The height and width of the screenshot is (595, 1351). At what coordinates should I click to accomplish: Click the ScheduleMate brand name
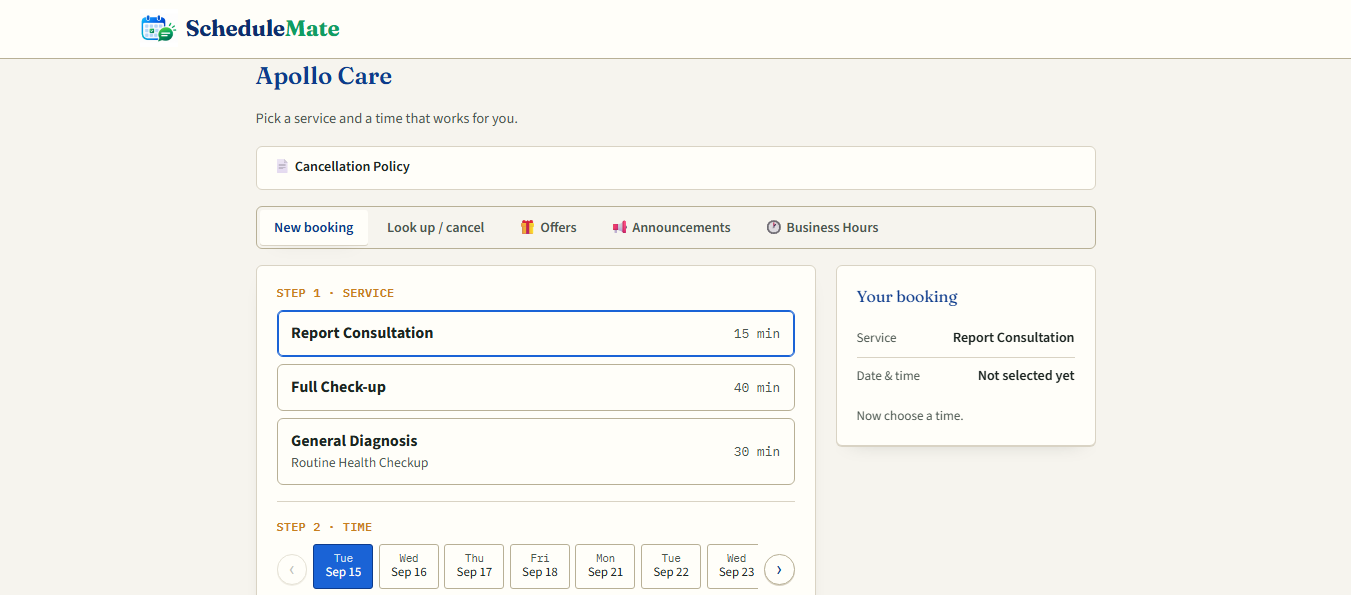263,28
